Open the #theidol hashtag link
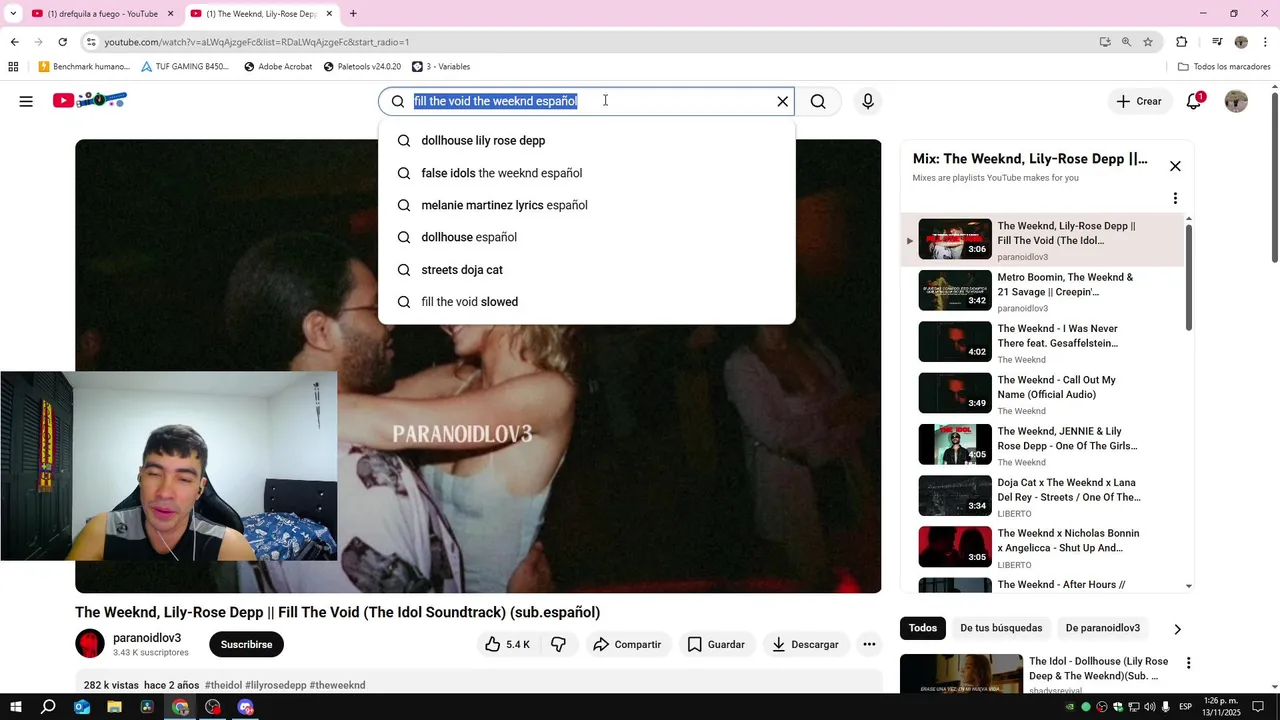 223,685
